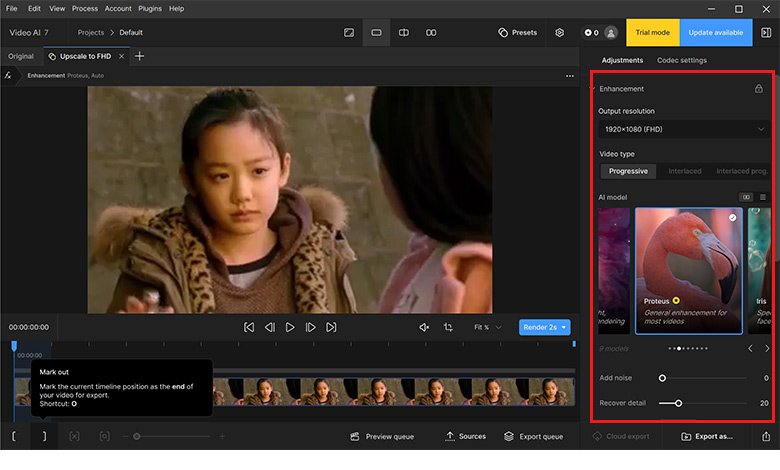This screenshot has height=470, width=780.
Task: Click the Render 2s button
Action: [539, 327]
